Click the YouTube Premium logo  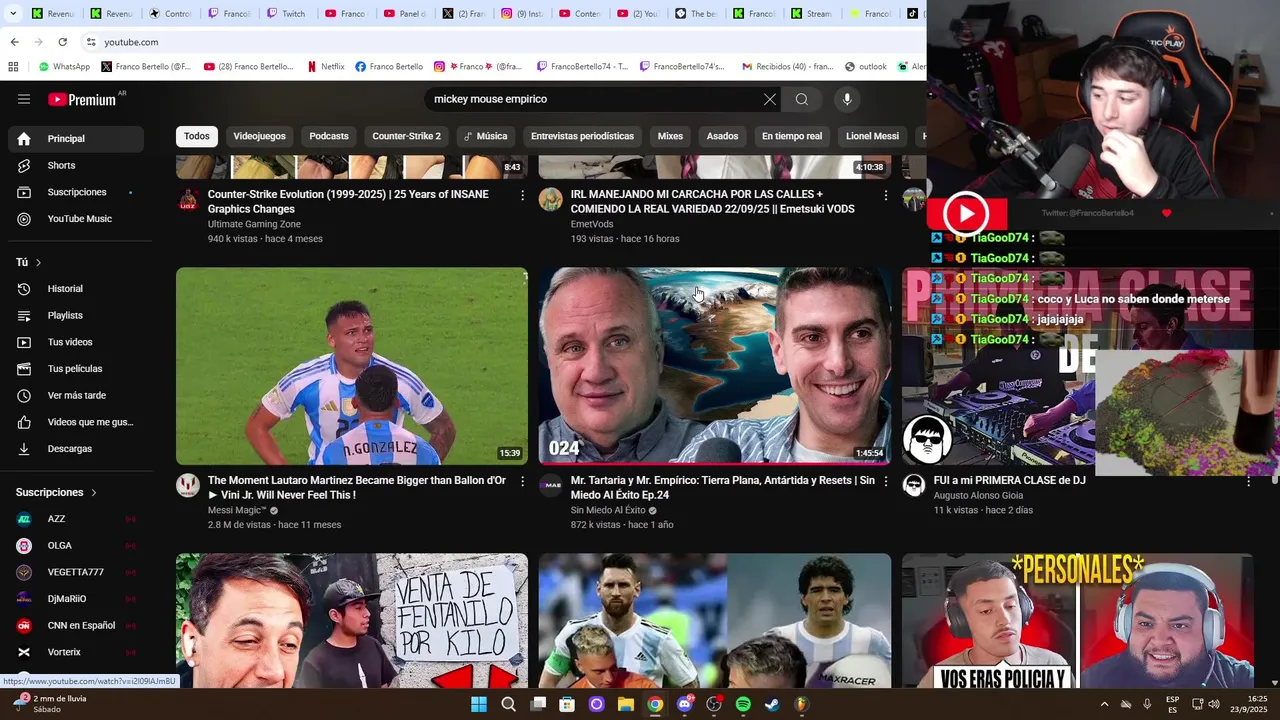pyautogui.click(x=82, y=99)
